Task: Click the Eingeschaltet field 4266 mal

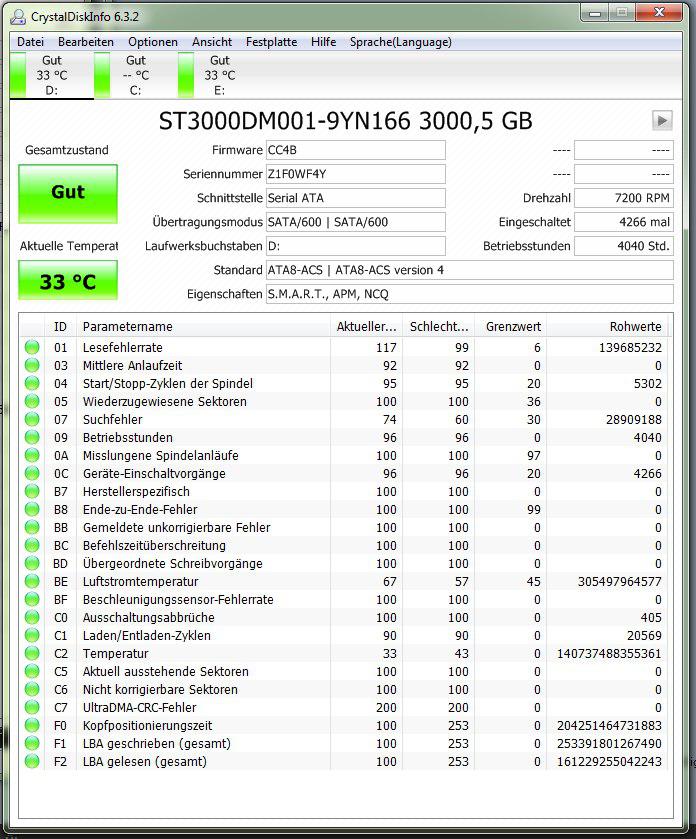Action: tap(624, 222)
